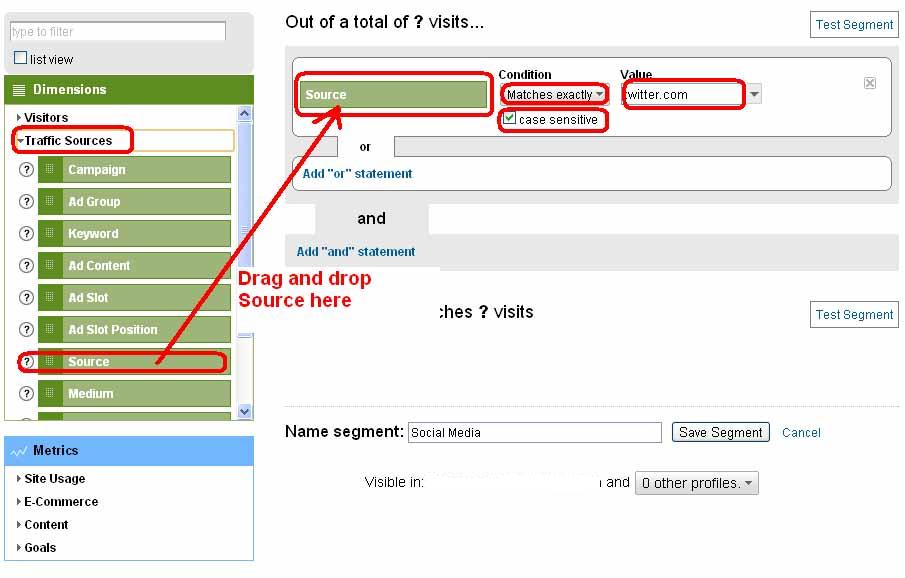
Task: Click the Save Segment button
Action: (720, 432)
